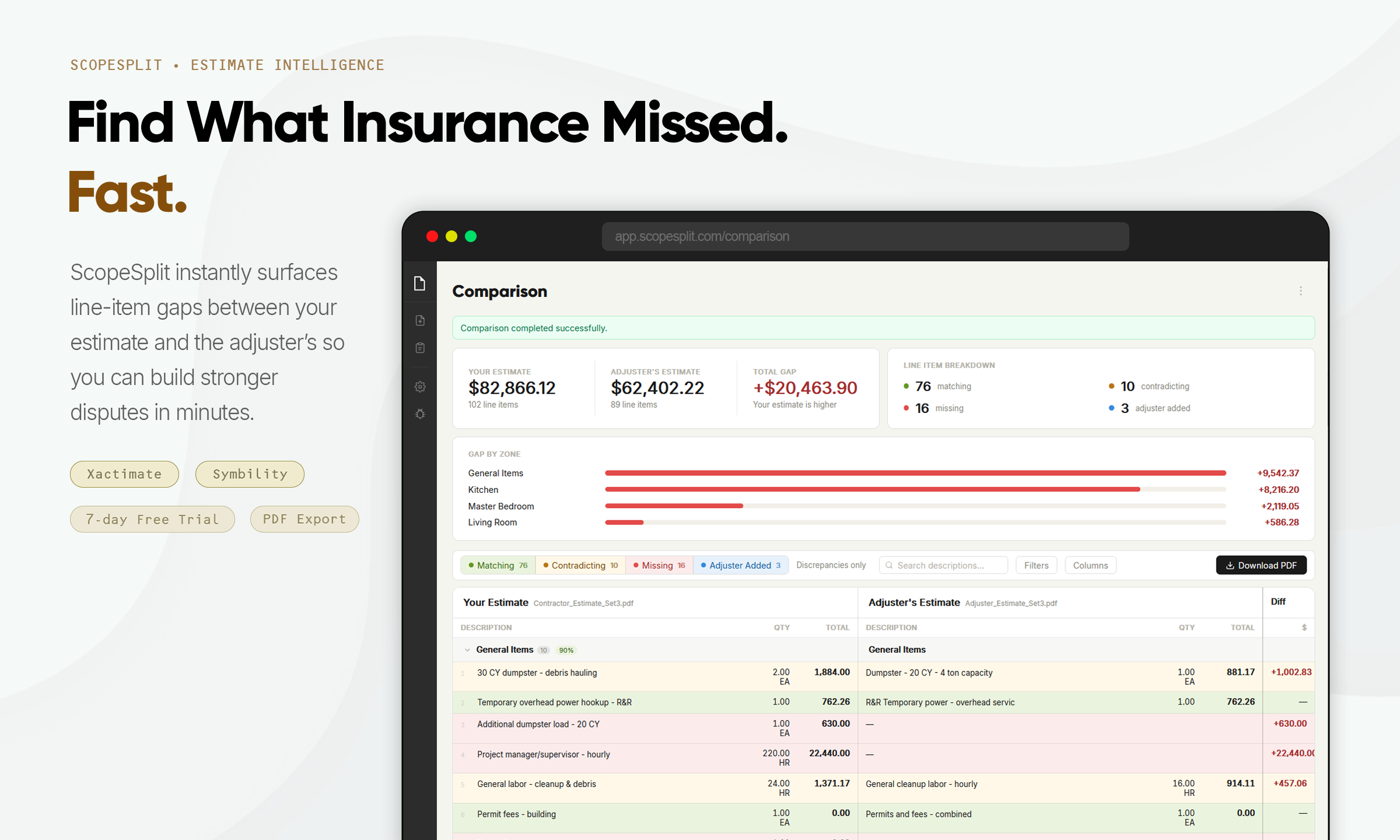Open the Columns dropdown
1400x840 pixels.
(1090, 565)
